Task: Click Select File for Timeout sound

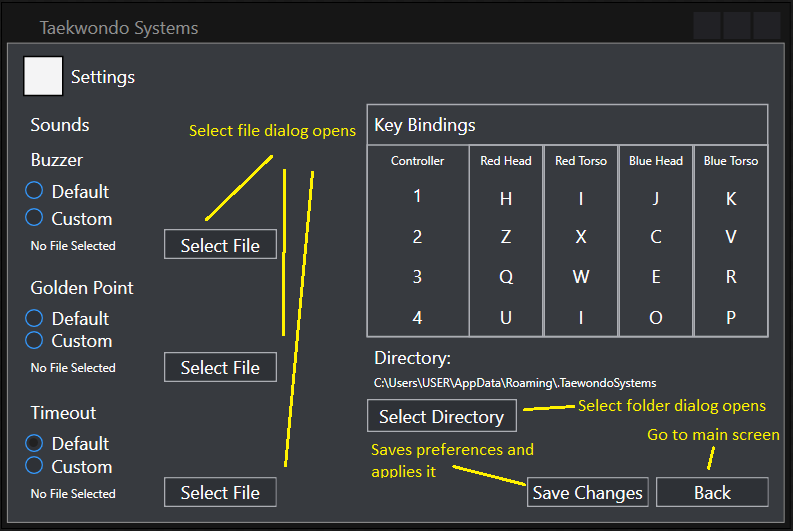Action: 220,492
